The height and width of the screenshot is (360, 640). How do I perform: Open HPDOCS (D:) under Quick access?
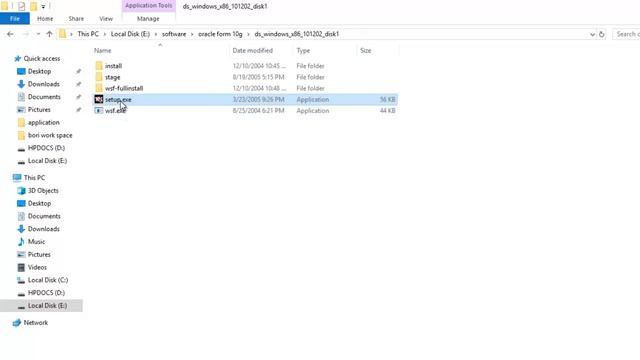tap(46, 148)
